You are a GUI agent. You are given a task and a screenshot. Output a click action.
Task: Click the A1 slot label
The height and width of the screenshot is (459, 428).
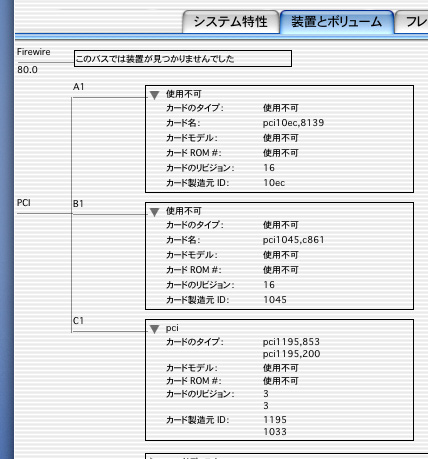79,87
